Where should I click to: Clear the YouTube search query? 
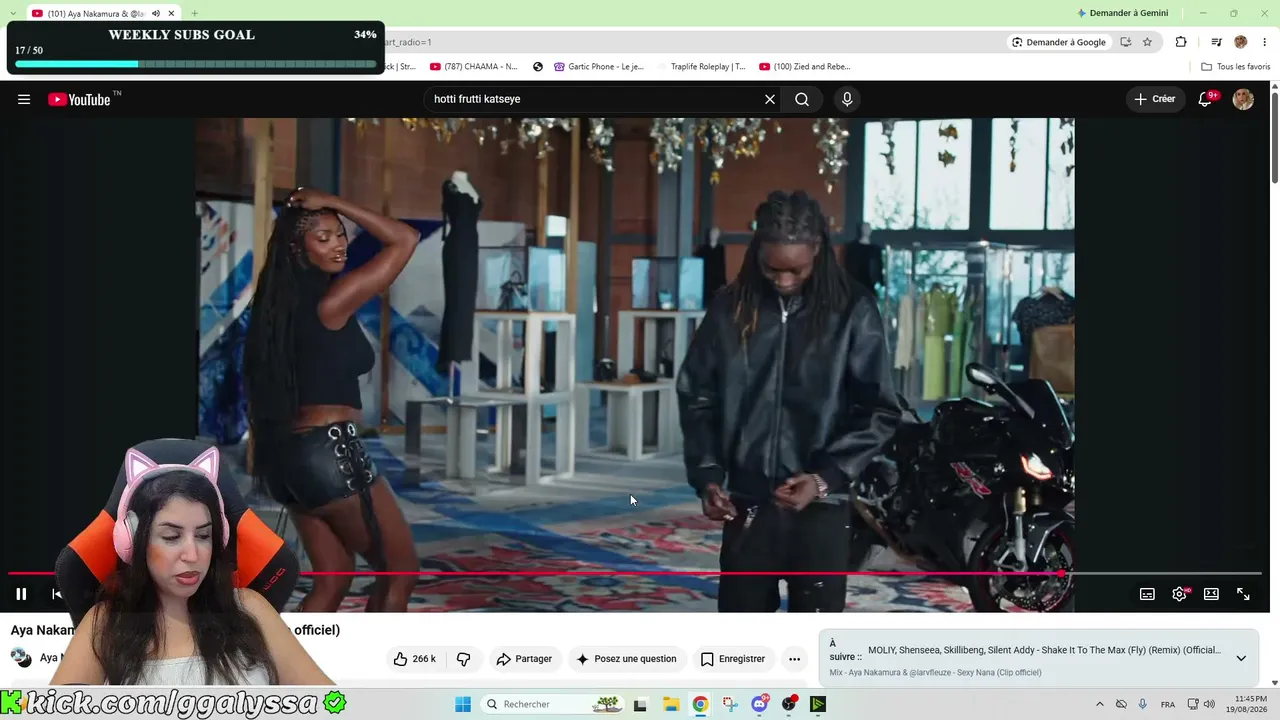point(770,99)
